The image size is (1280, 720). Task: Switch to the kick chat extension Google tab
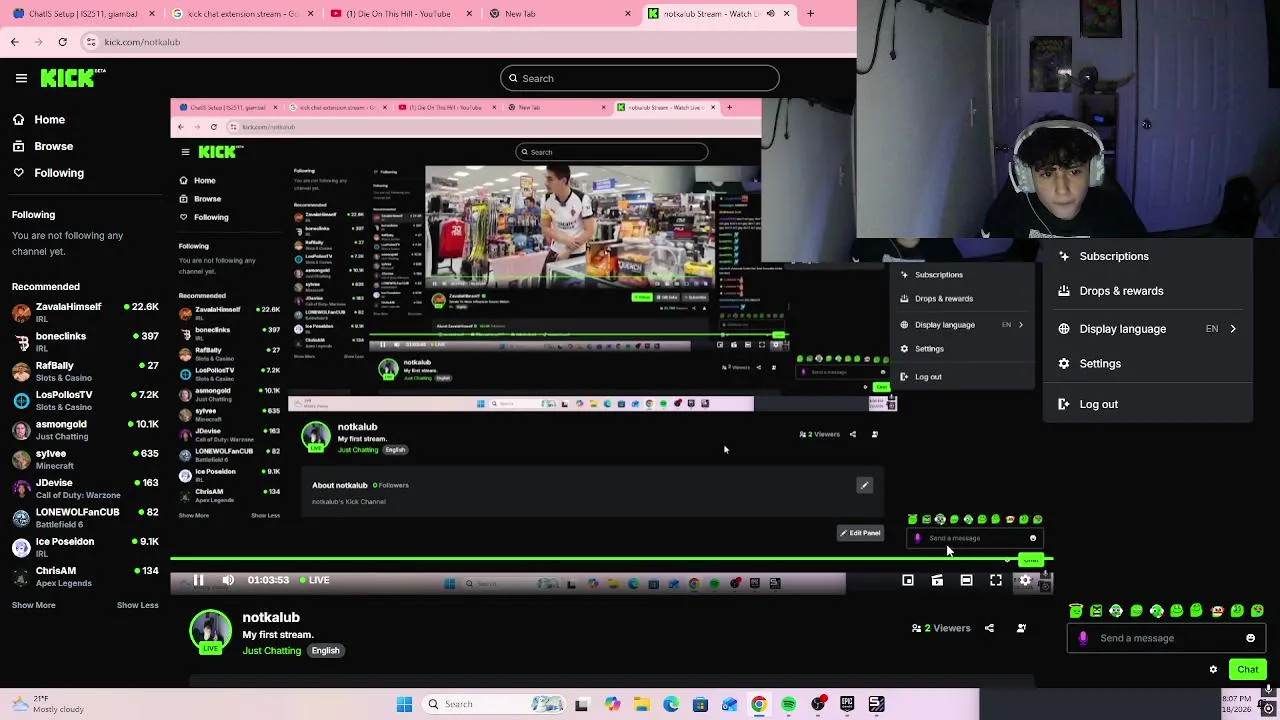pos(243,14)
